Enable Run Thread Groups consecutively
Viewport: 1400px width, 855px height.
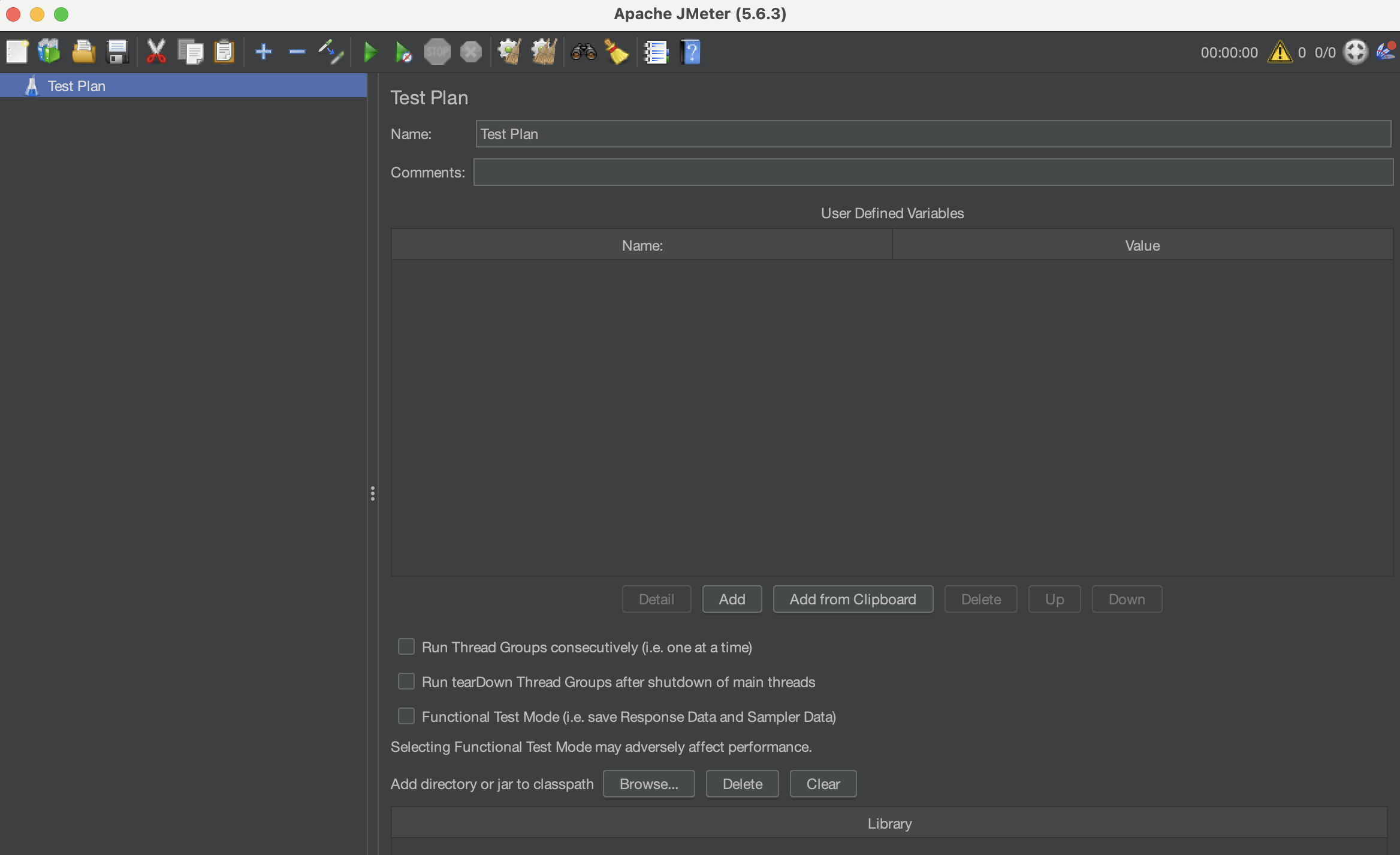tap(406, 646)
